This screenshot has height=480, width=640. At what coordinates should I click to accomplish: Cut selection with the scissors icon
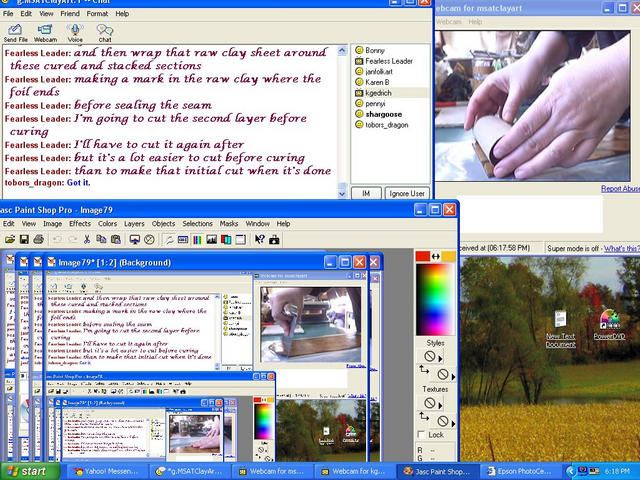tap(87, 240)
